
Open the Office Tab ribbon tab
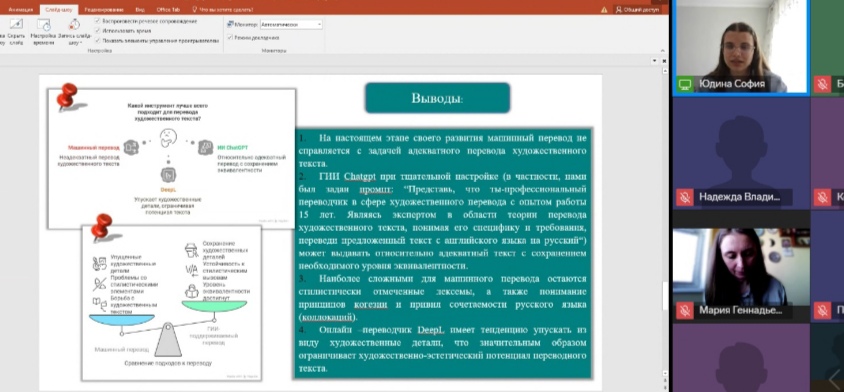coord(167,10)
